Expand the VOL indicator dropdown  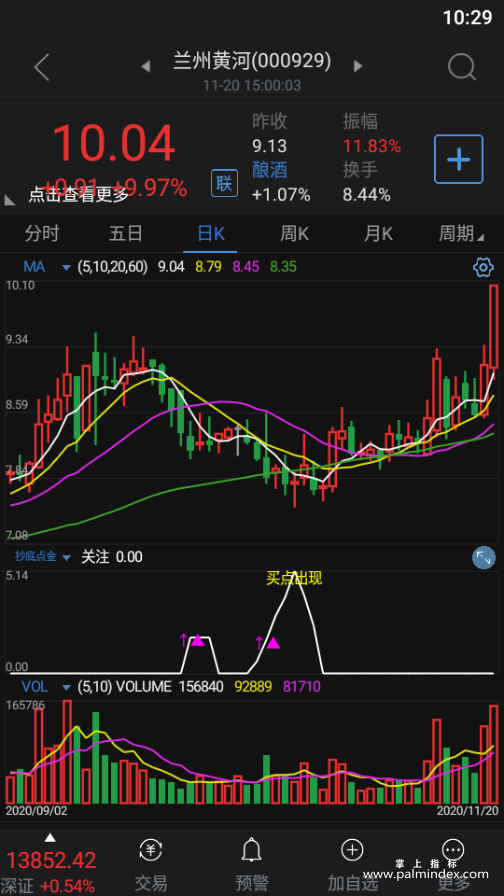tap(67, 686)
